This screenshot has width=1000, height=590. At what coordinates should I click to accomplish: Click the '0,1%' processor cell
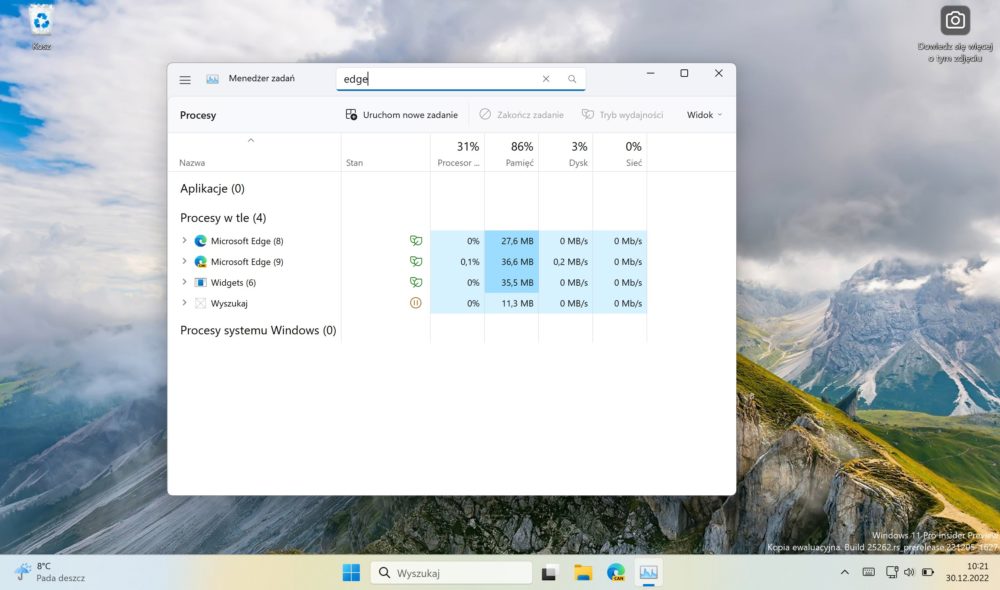458,262
